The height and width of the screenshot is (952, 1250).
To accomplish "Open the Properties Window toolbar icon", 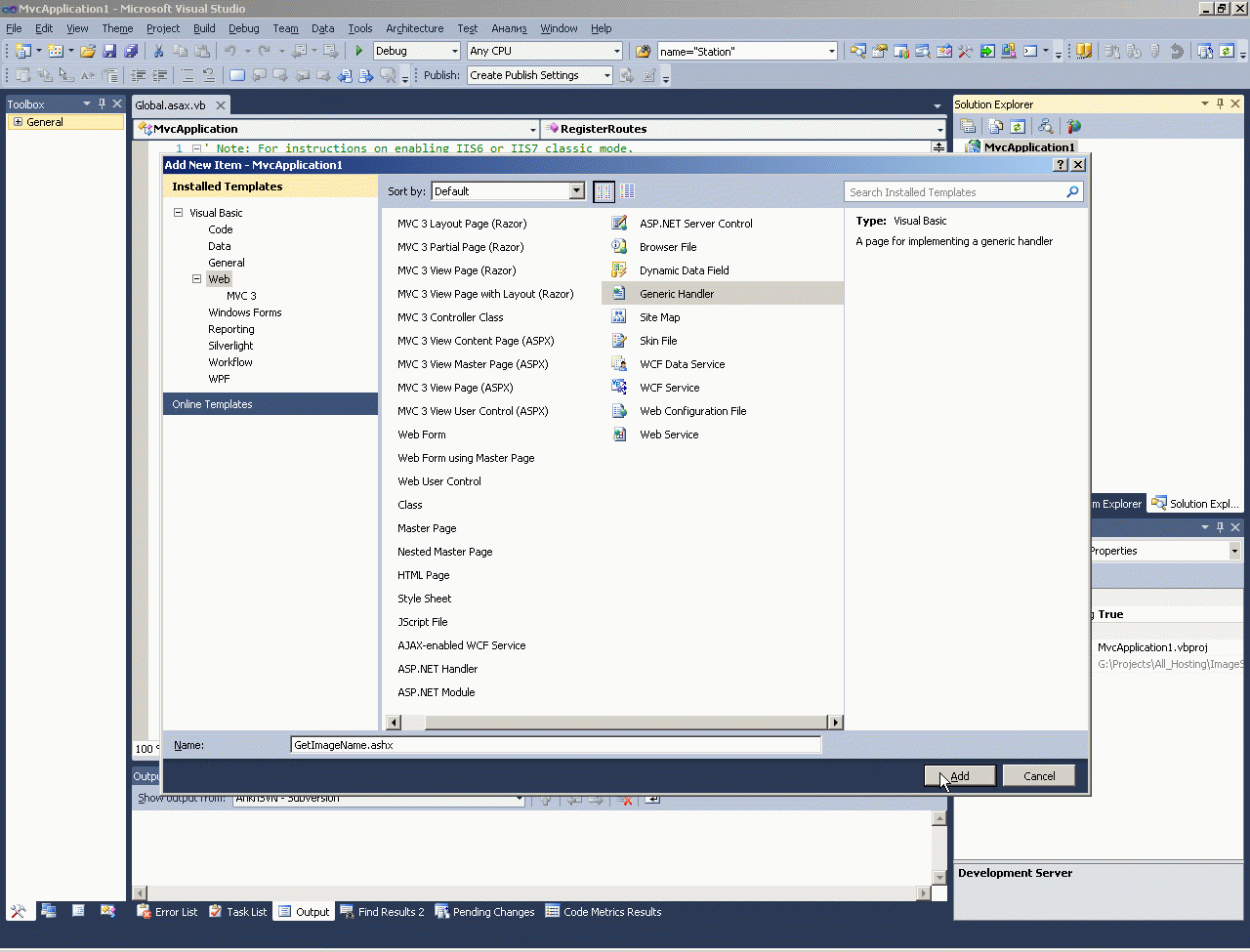I will [880, 51].
